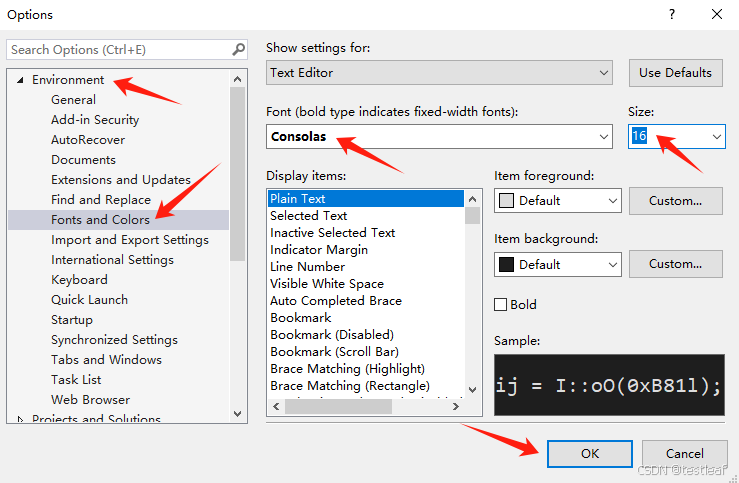Open Extensions and Updates settings
The height and width of the screenshot is (483, 739).
pos(121,180)
